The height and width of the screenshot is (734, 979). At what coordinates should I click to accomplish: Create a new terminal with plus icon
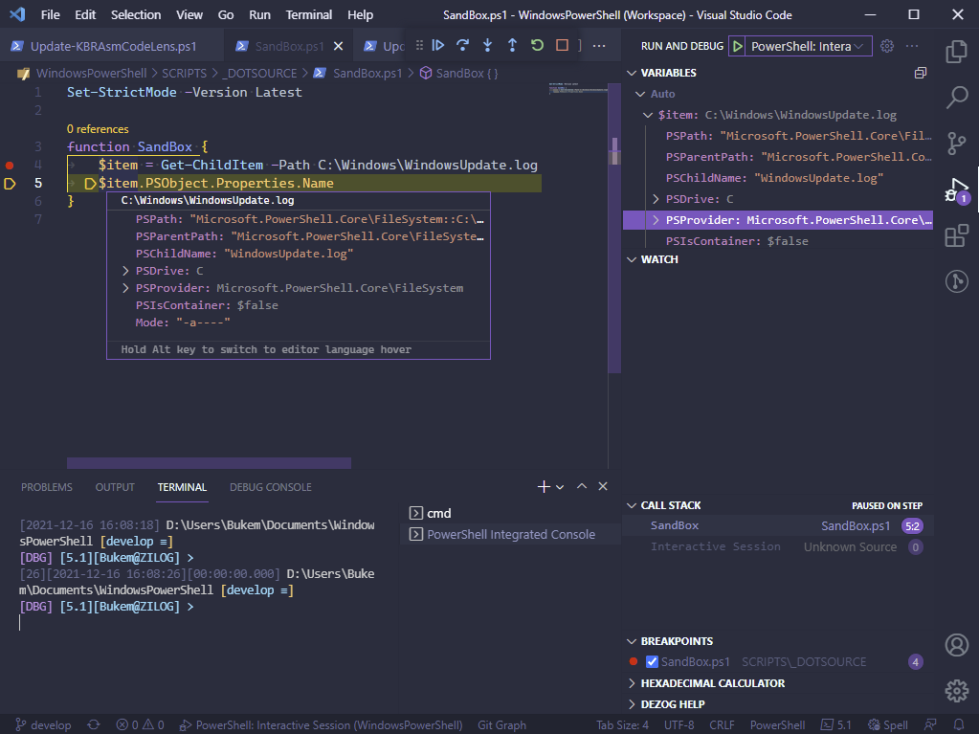543,487
